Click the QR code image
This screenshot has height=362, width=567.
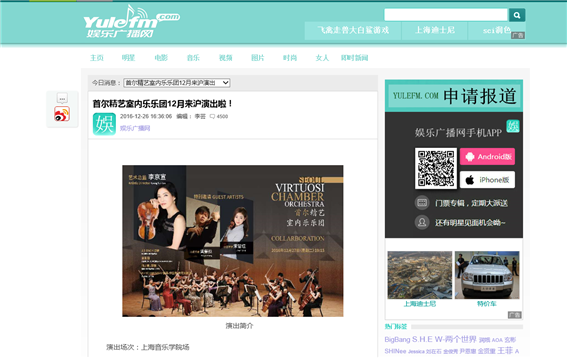click(436, 168)
